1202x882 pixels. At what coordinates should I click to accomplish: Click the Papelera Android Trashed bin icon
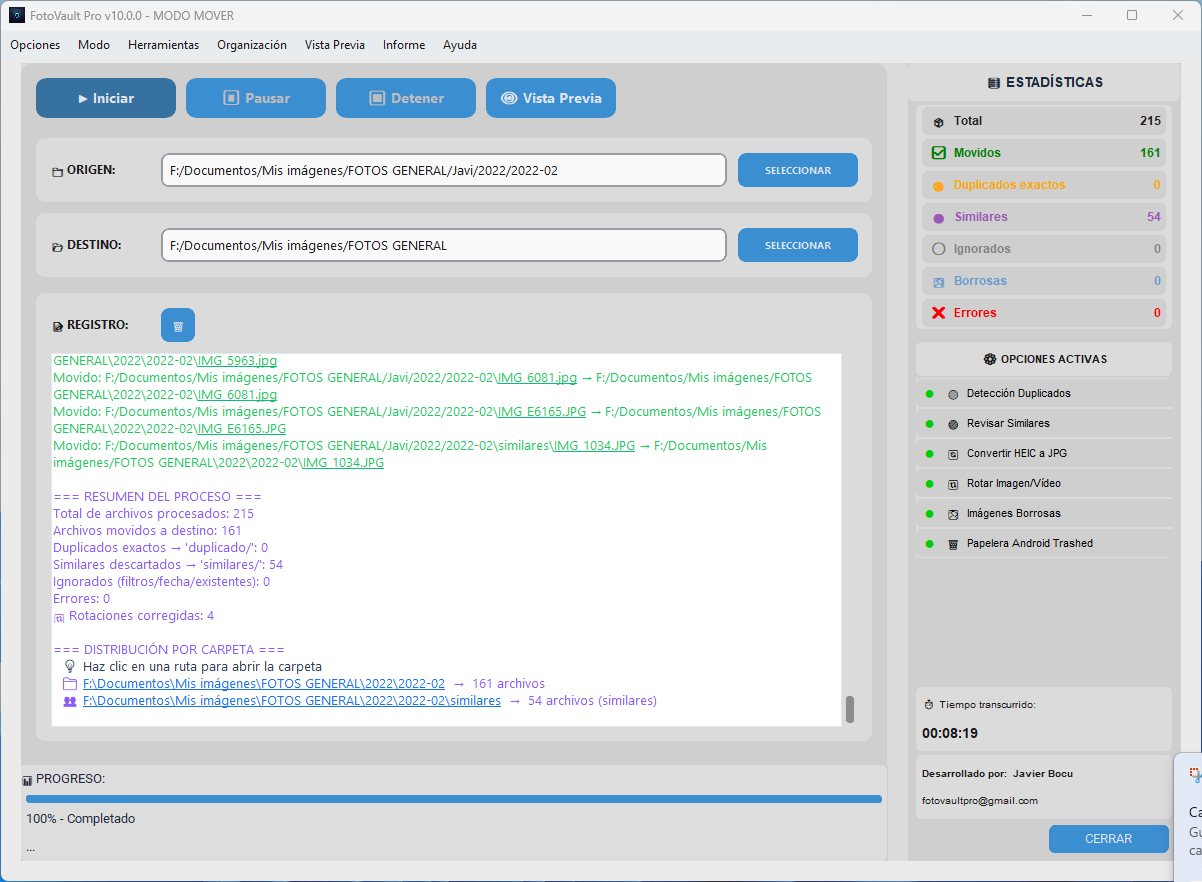[953, 544]
